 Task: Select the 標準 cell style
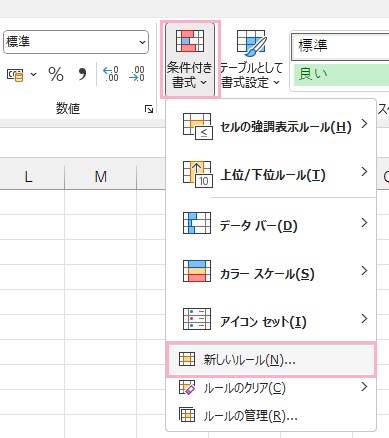point(340,46)
